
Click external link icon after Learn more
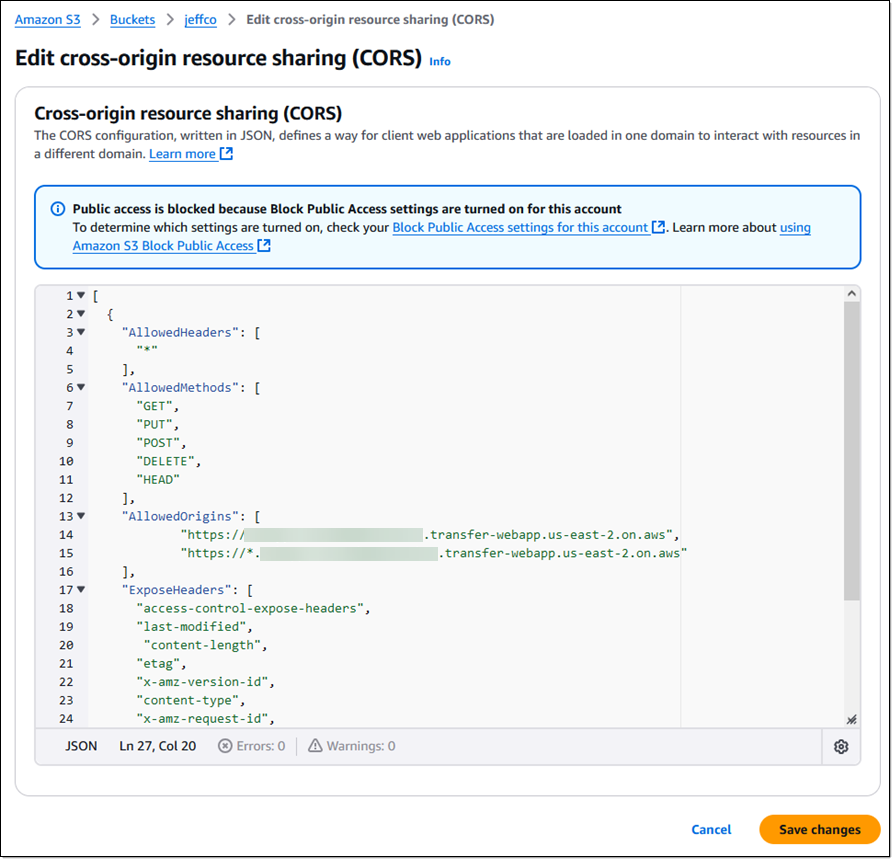click(x=226, y=153)
